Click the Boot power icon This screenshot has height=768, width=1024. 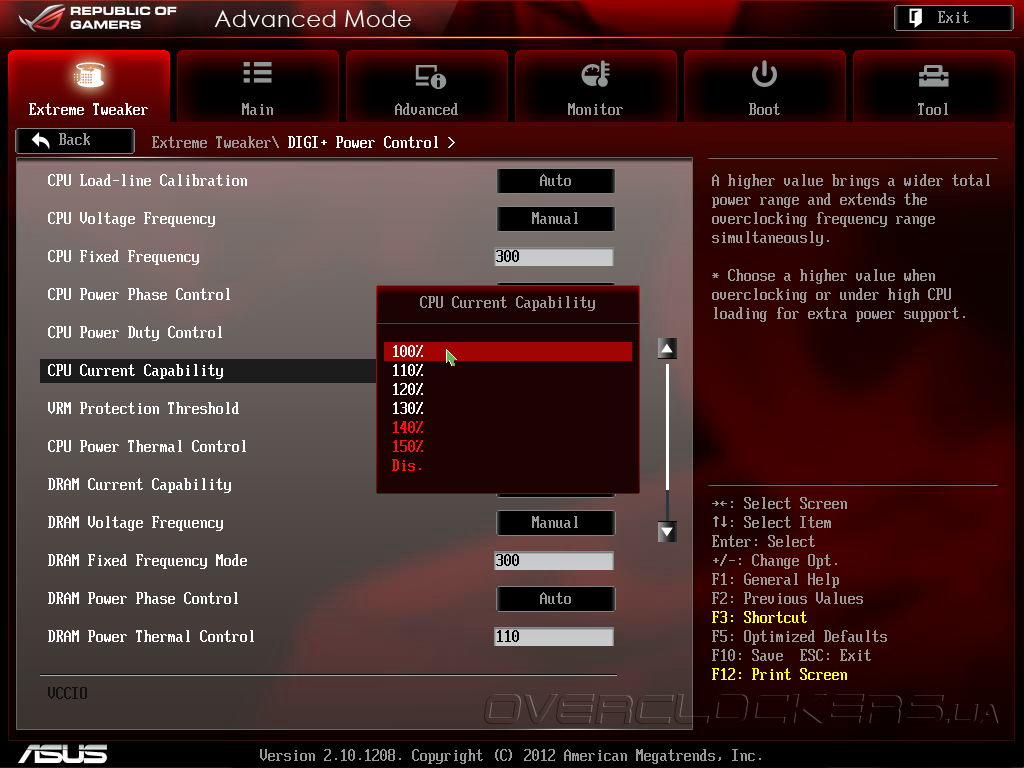764,74
